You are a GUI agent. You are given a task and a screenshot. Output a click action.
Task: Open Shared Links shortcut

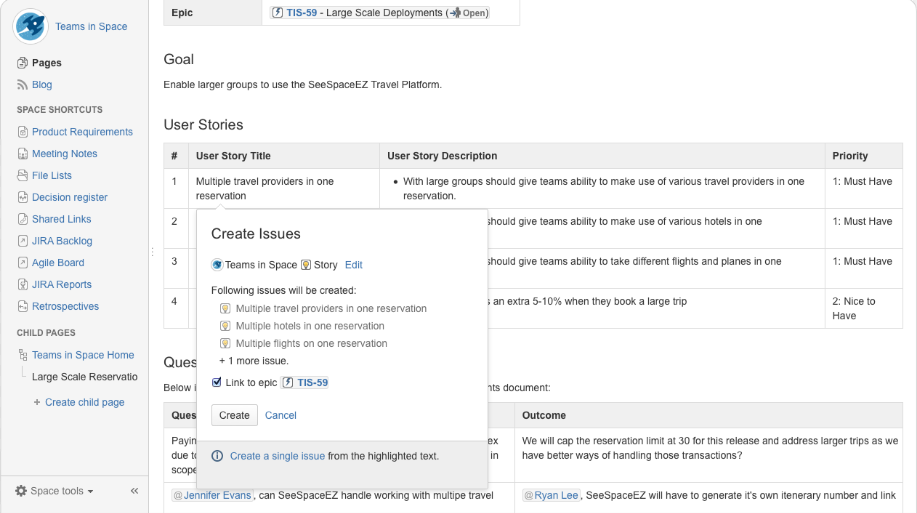click(x=61, y=219)
